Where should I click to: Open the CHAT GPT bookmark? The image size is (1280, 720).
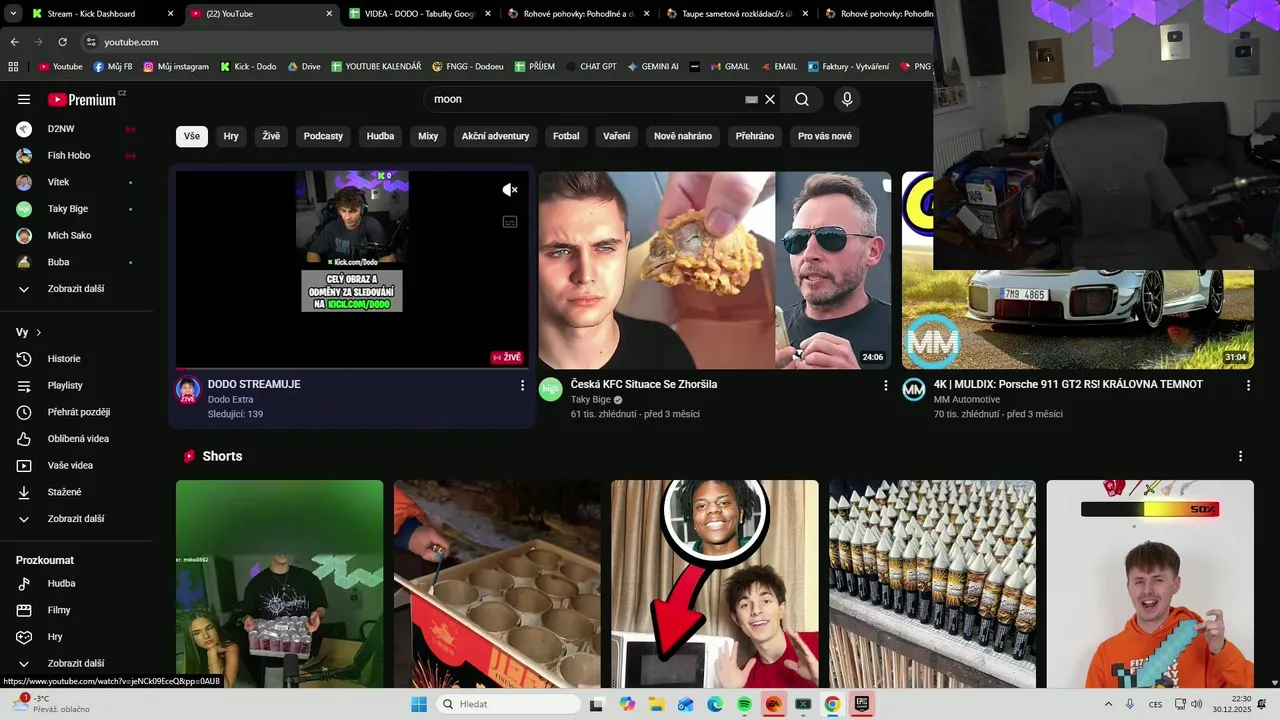point(591,67)
